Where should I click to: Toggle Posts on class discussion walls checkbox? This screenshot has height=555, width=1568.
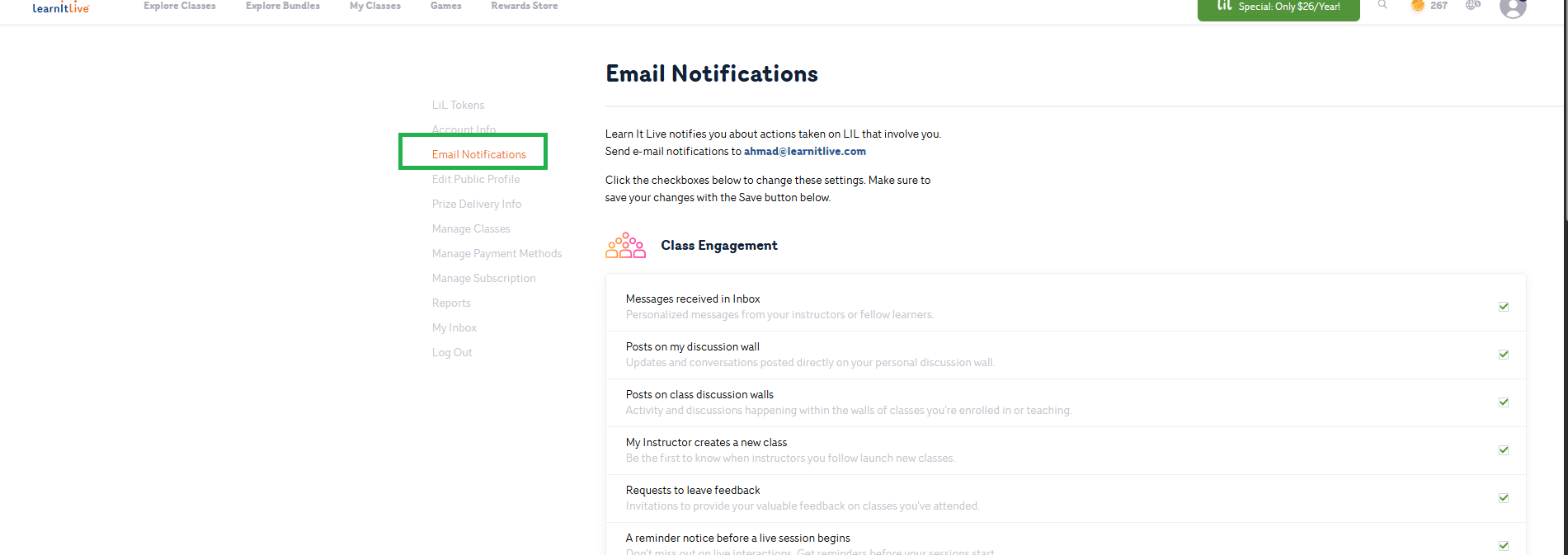click(1504, 402)
